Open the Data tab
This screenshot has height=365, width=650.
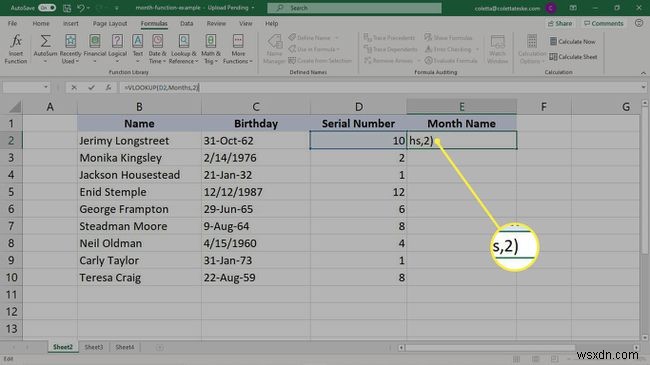(187, 24)
